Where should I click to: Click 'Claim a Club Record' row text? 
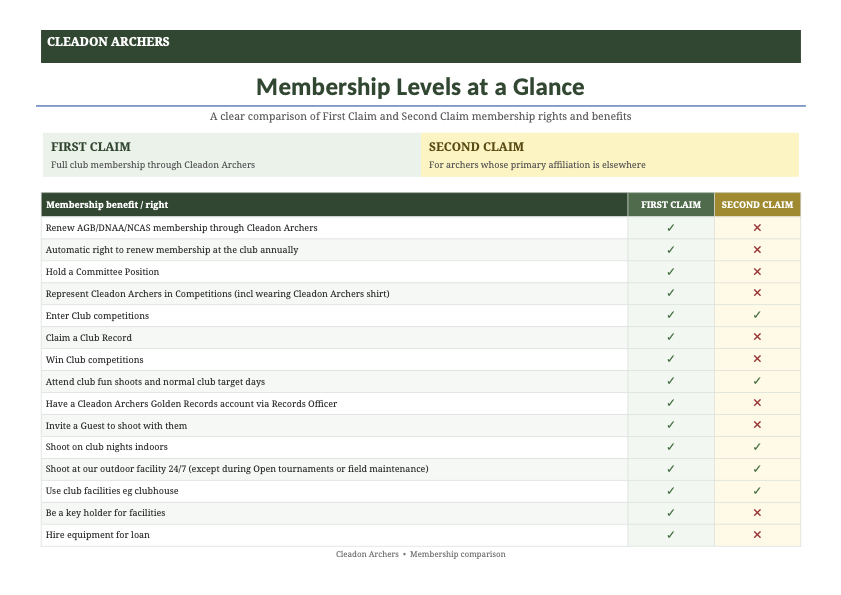88,337
